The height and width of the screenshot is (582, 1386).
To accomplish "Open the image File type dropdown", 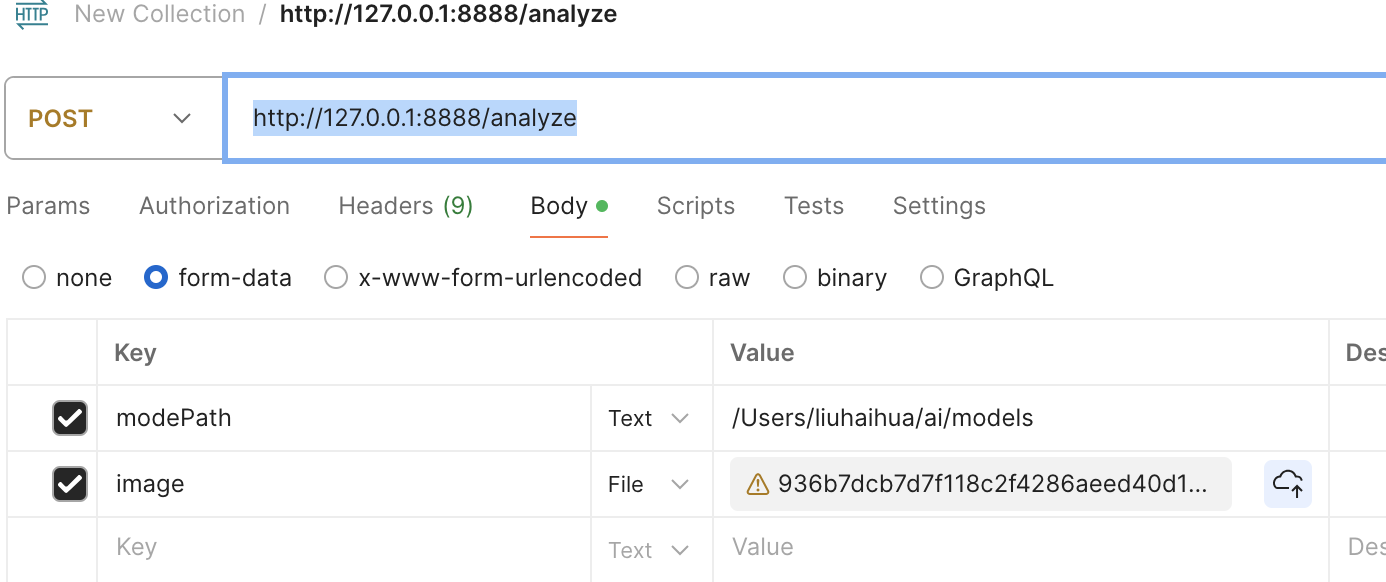I will [x=649, y=484].
